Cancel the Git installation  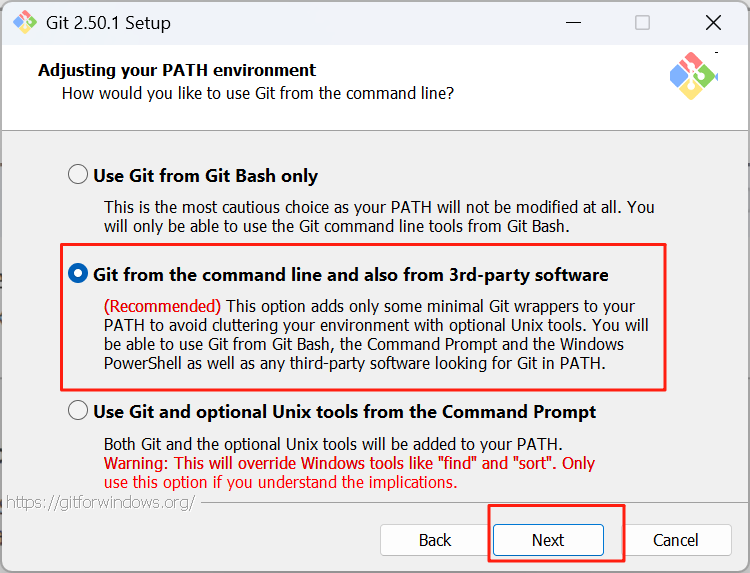pyautogui.click(x=675, y=540)
